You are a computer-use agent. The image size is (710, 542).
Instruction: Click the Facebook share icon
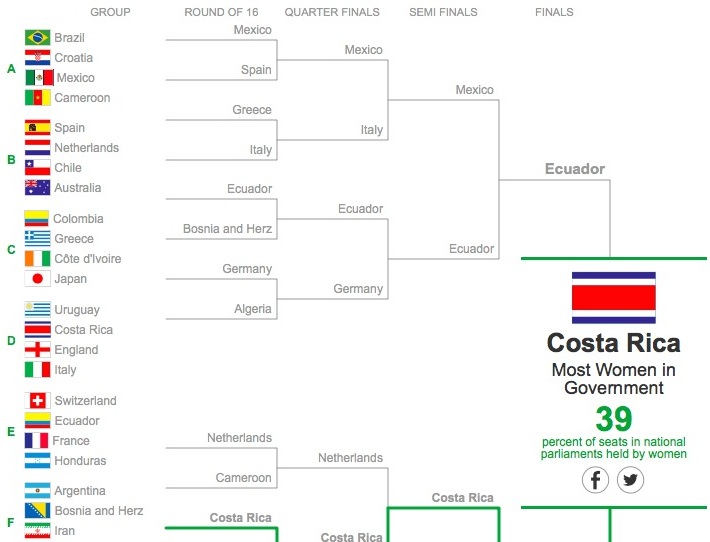596,480
